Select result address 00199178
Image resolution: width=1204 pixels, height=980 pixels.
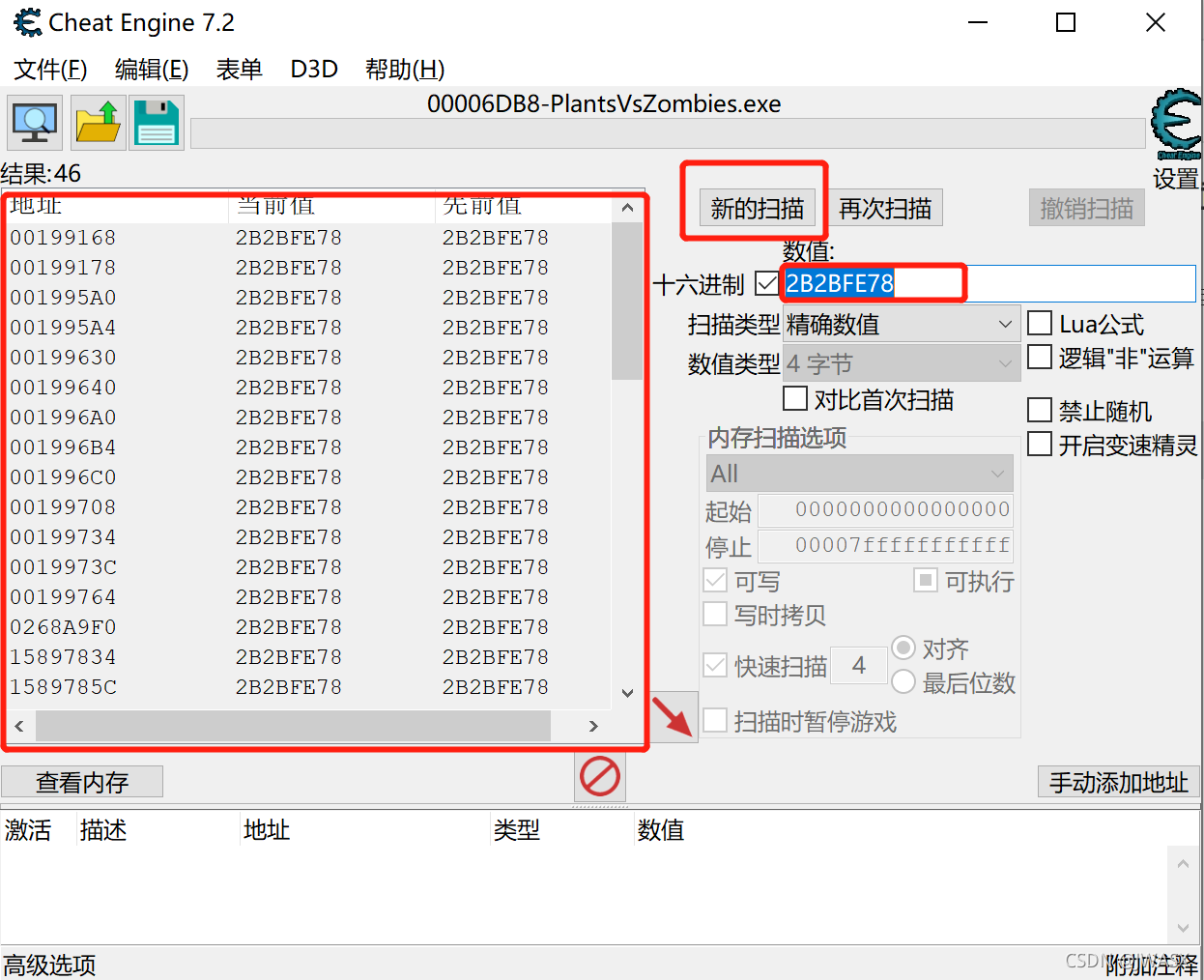pos(63,268)
